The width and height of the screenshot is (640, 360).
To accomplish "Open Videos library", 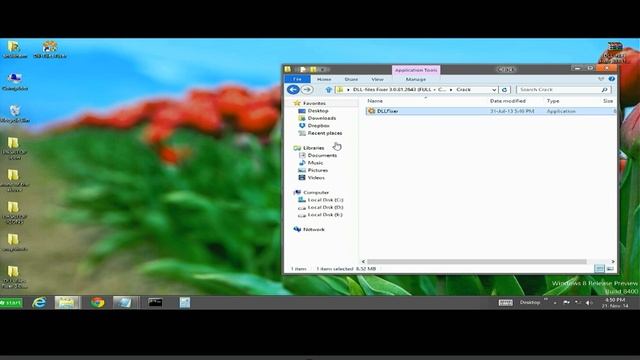I will tap(316, 178).
